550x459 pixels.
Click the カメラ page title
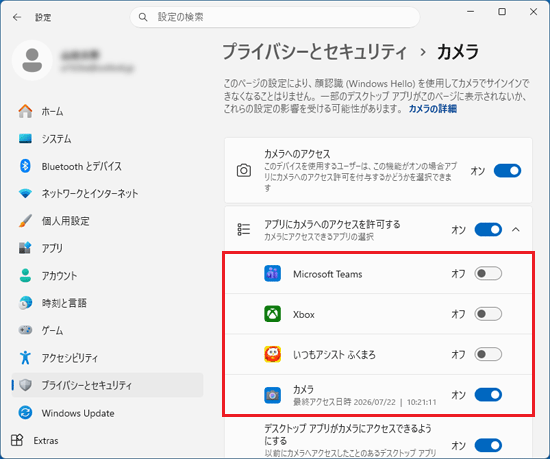click(458, 52)
